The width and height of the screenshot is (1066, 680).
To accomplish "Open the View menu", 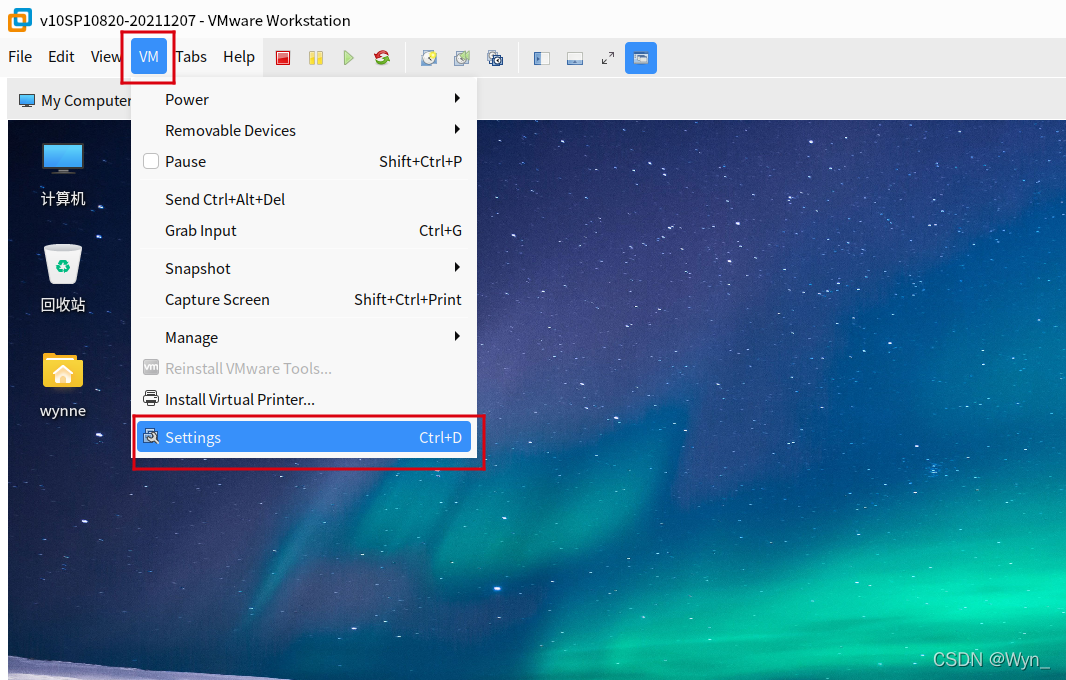I will click(x=106, y=56).
